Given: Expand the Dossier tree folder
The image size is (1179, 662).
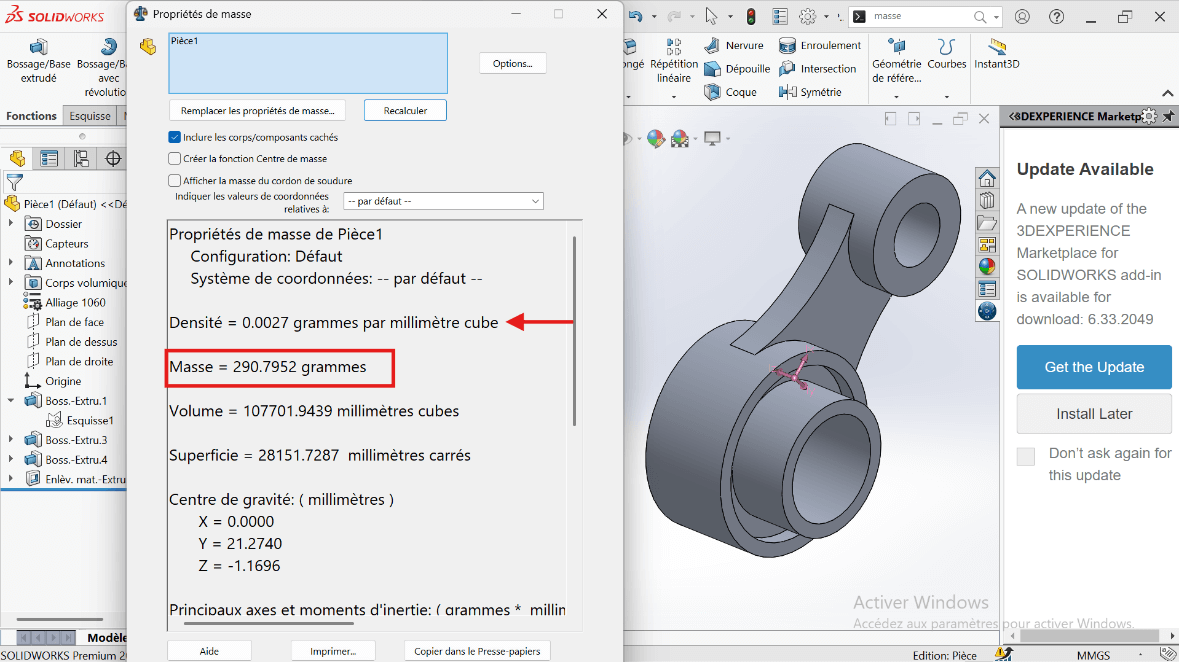Looking at the screenshot, I should [11, 224].
